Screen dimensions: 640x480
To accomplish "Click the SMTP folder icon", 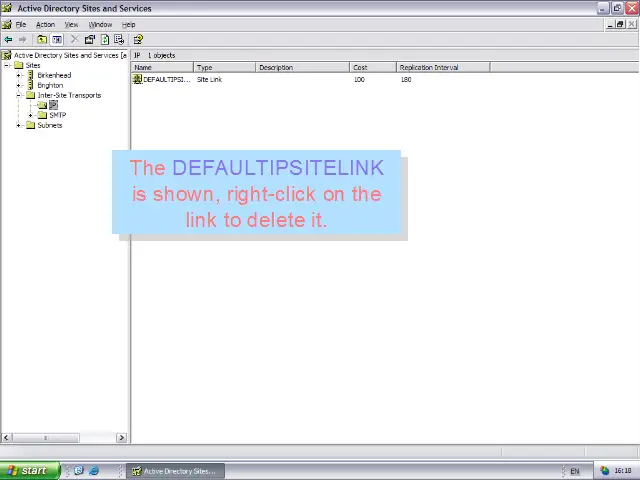I will coord(42,115).
